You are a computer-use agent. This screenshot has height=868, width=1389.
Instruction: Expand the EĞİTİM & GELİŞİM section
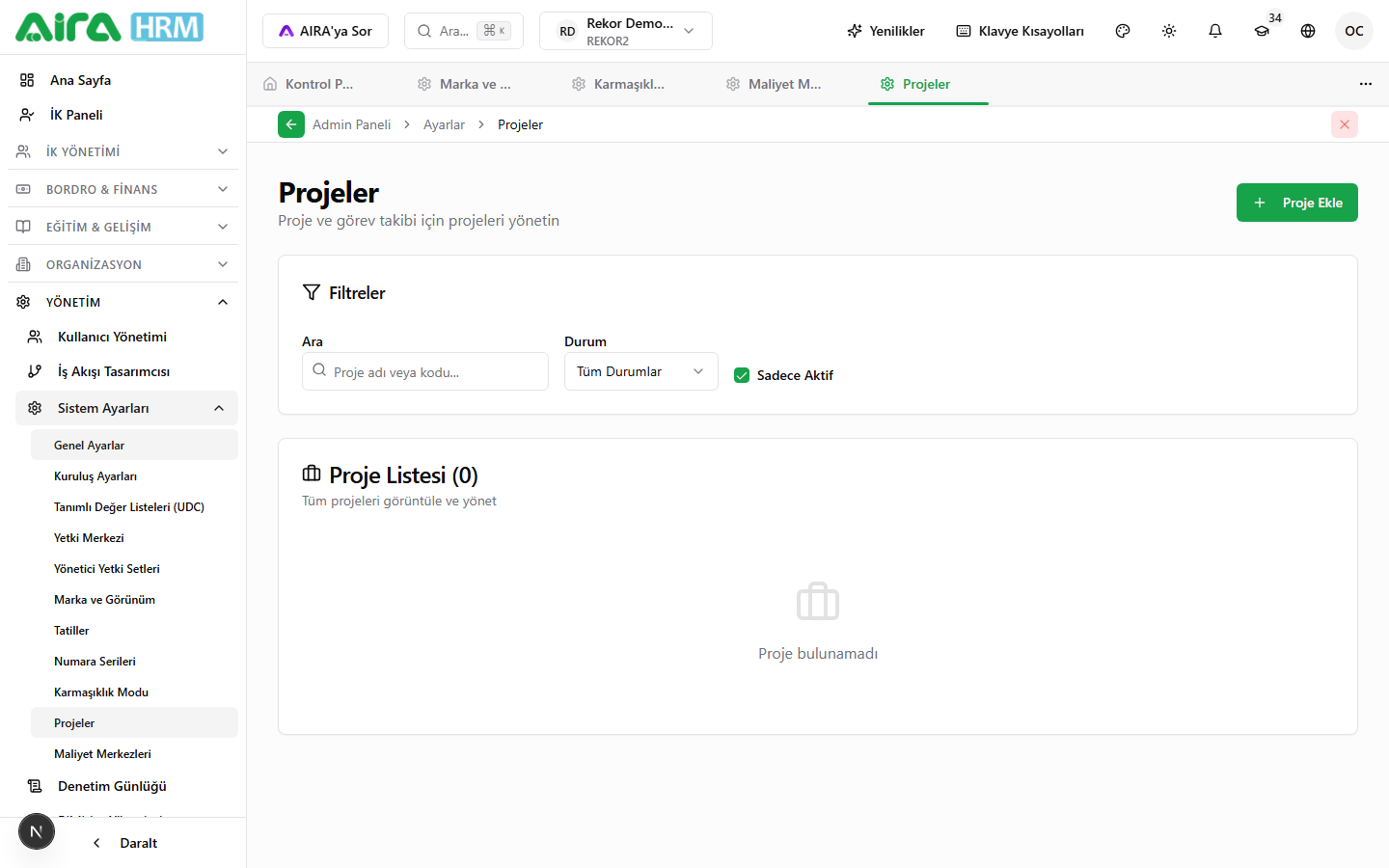pyautogui.click(x=123, y=227)
